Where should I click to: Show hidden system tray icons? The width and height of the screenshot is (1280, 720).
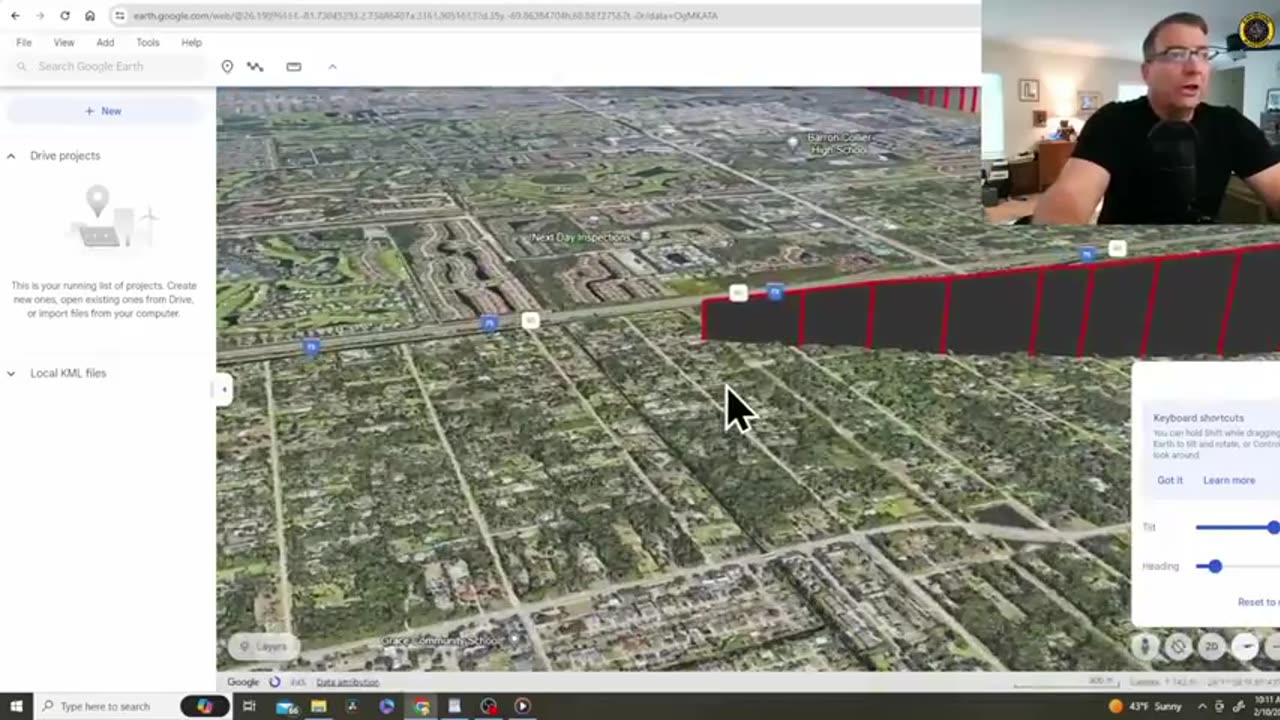tap(1202, 706)
